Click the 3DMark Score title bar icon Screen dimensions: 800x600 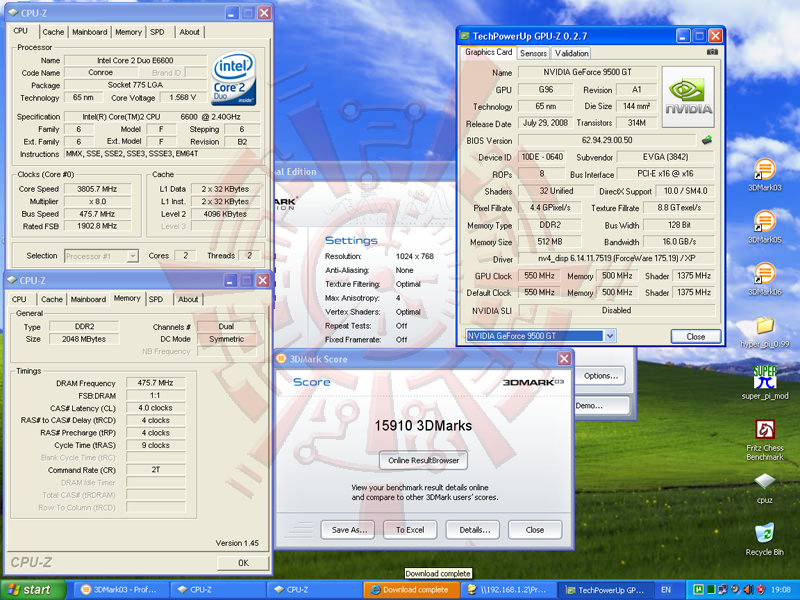click(282, 359)
